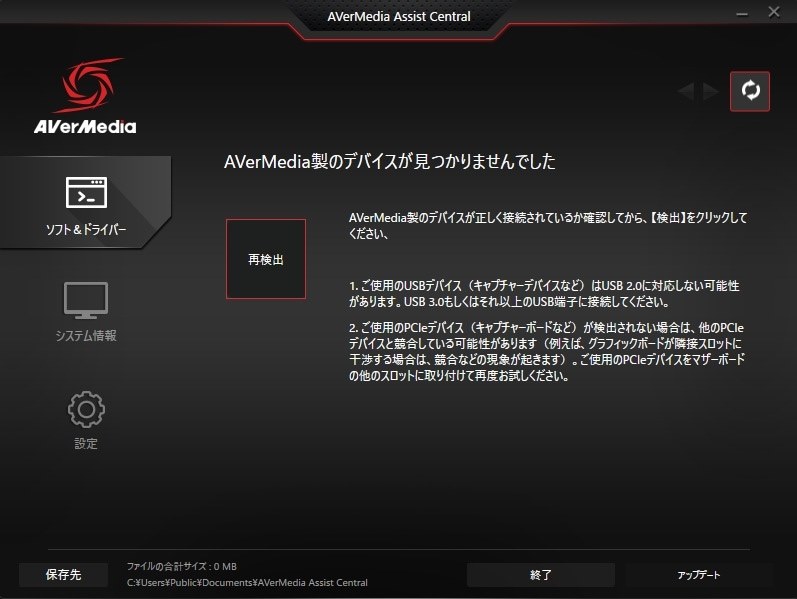The height and width of the screenshot is (599, 797).
Task: Click the 再検出 button
Action: (x=266, y=259)
